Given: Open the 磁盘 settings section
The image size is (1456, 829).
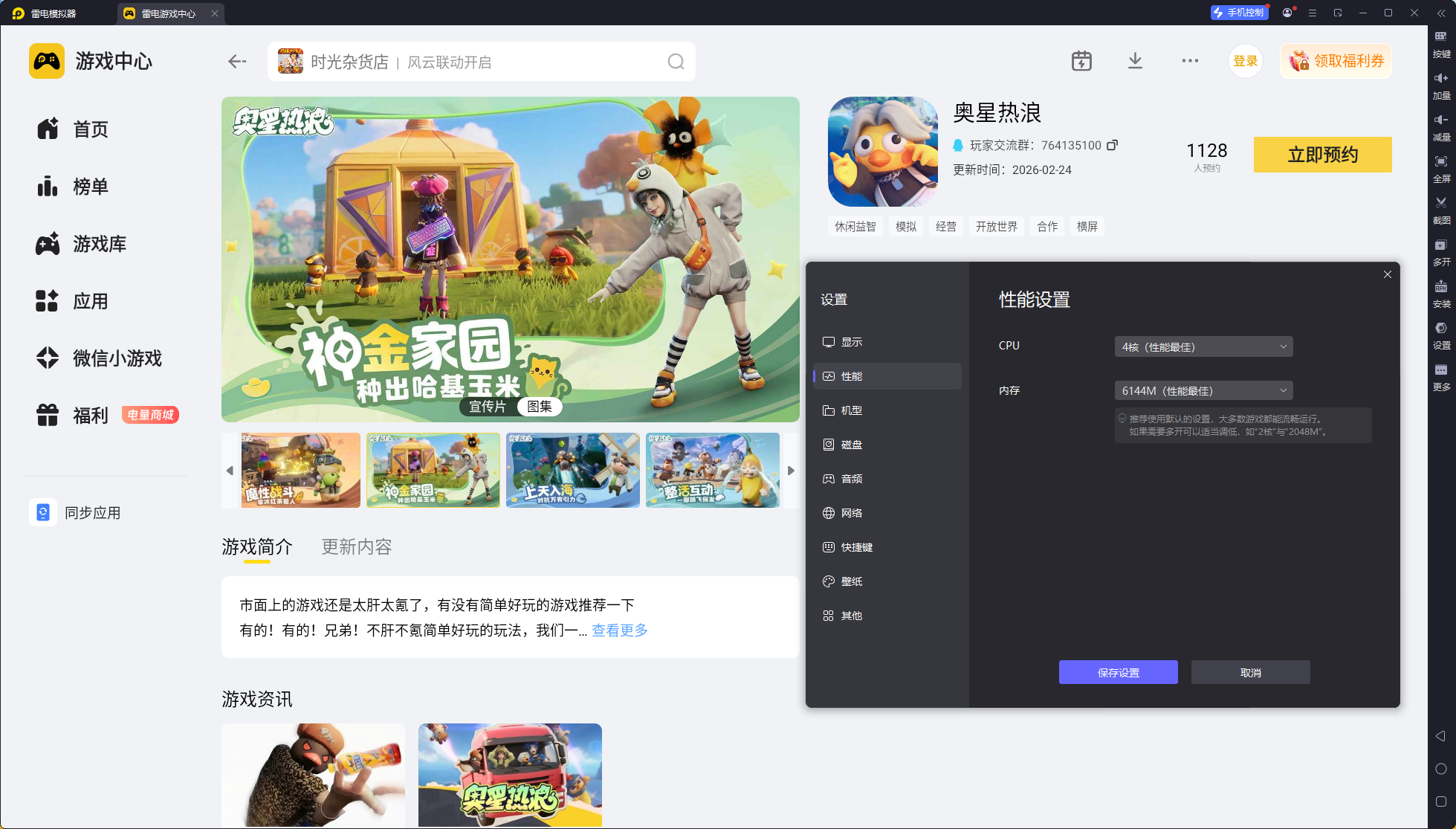Looking at the screenshot, I should [851, 445].
